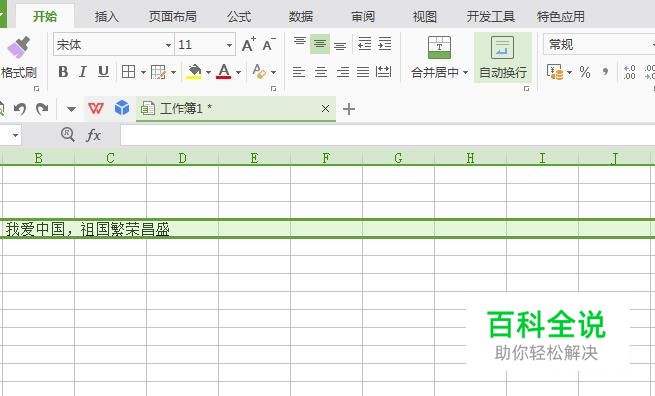Viewport: 655px width, 396px height.
Task: Add a new document tab with plus
Action: tap(349, 109)
